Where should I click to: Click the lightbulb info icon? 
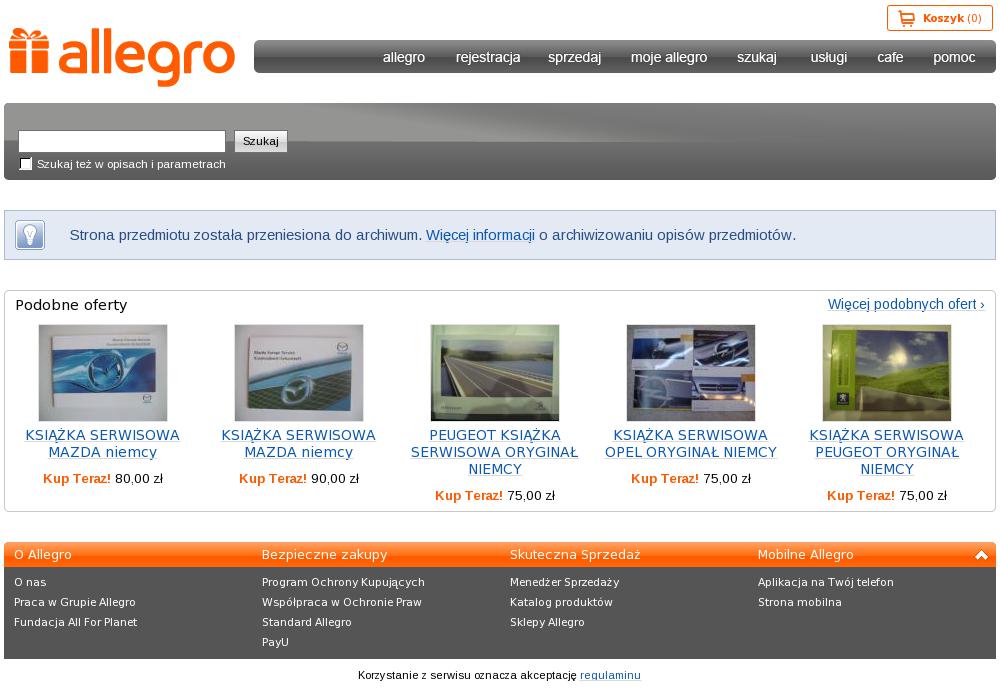coord(30,235)
